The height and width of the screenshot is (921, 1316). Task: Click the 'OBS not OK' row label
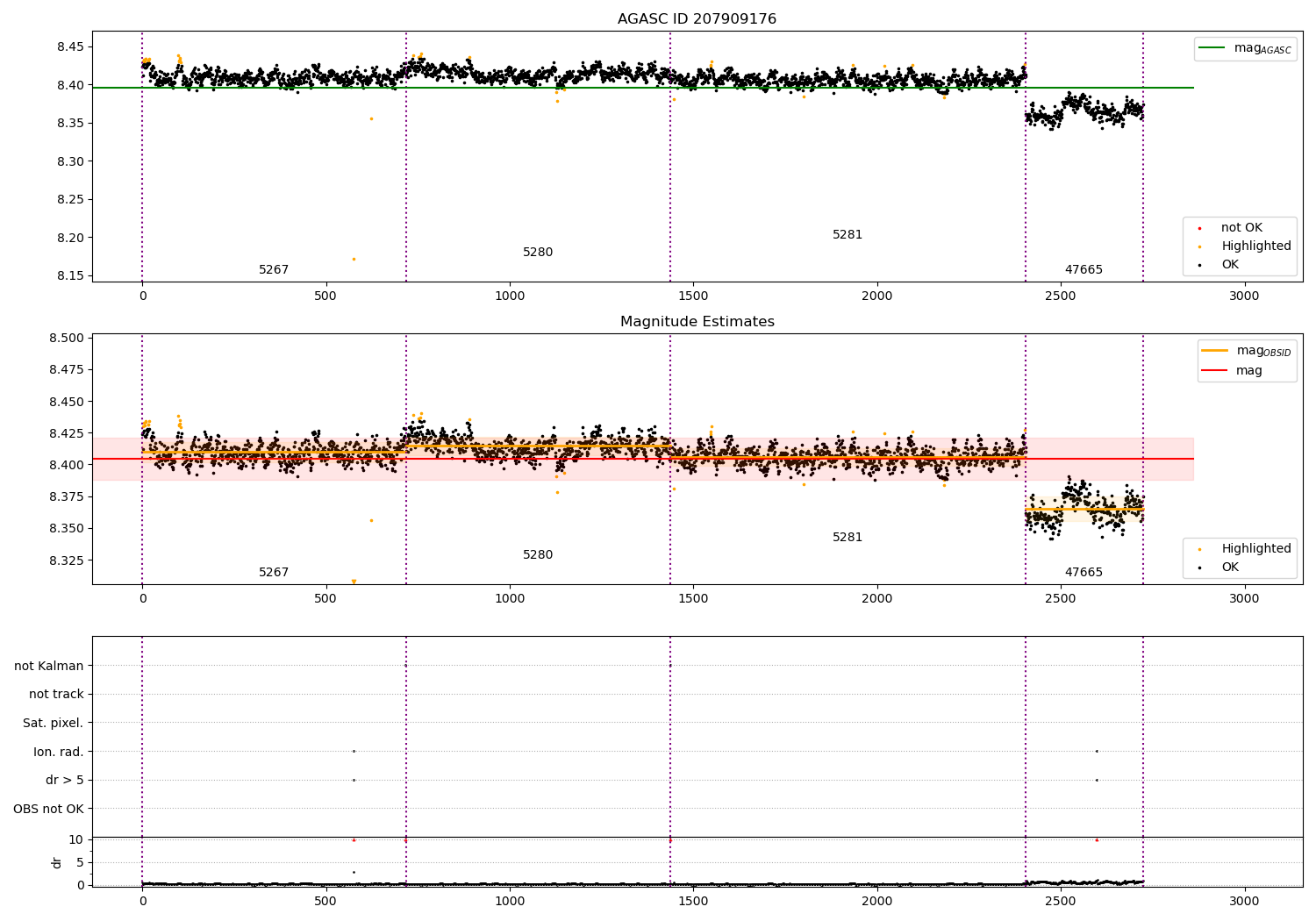49,809
